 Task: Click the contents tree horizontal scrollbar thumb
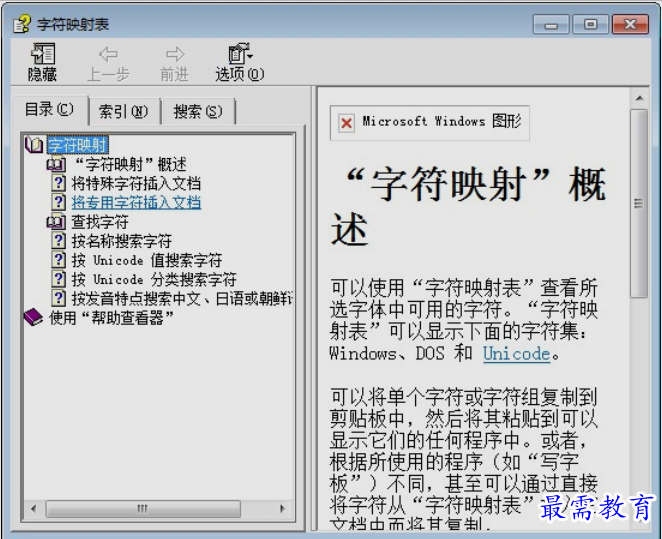coord(143,509)
